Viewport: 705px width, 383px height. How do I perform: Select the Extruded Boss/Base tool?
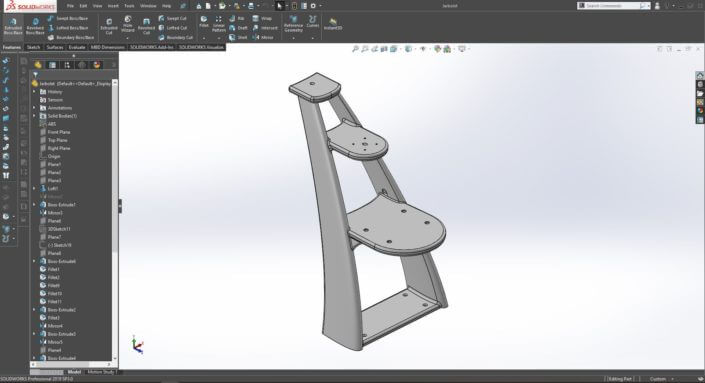(13, 27)
